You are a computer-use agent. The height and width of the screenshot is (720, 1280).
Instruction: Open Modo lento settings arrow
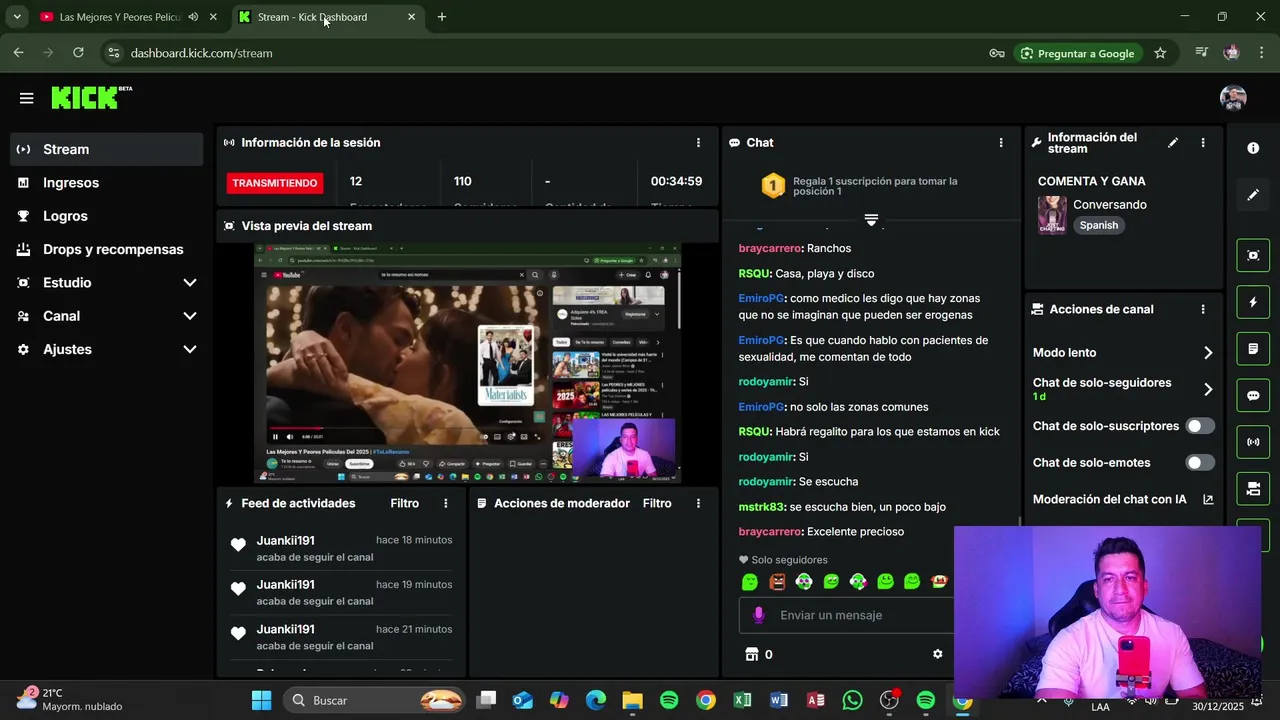(x=1208, y=353)
